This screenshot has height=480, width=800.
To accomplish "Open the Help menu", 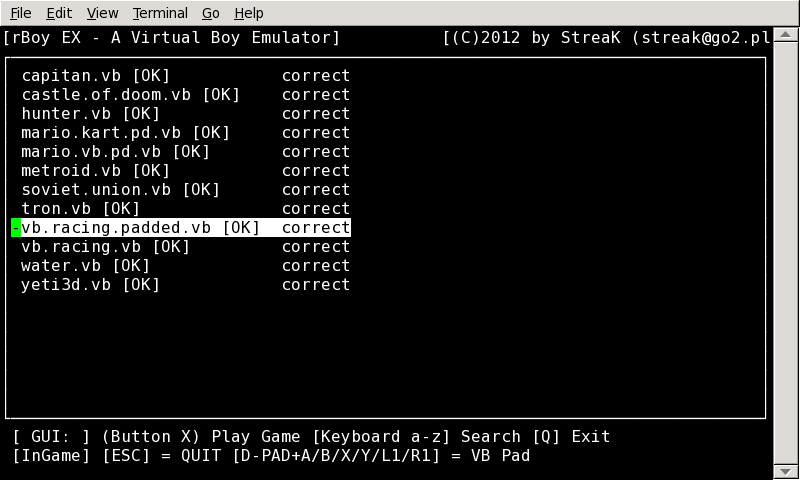I will pyautogui.click(x=248, y=13).
